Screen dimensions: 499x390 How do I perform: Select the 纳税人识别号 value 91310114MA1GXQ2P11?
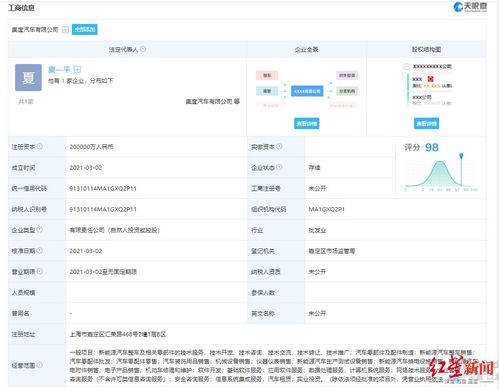[x=103, y=209]
